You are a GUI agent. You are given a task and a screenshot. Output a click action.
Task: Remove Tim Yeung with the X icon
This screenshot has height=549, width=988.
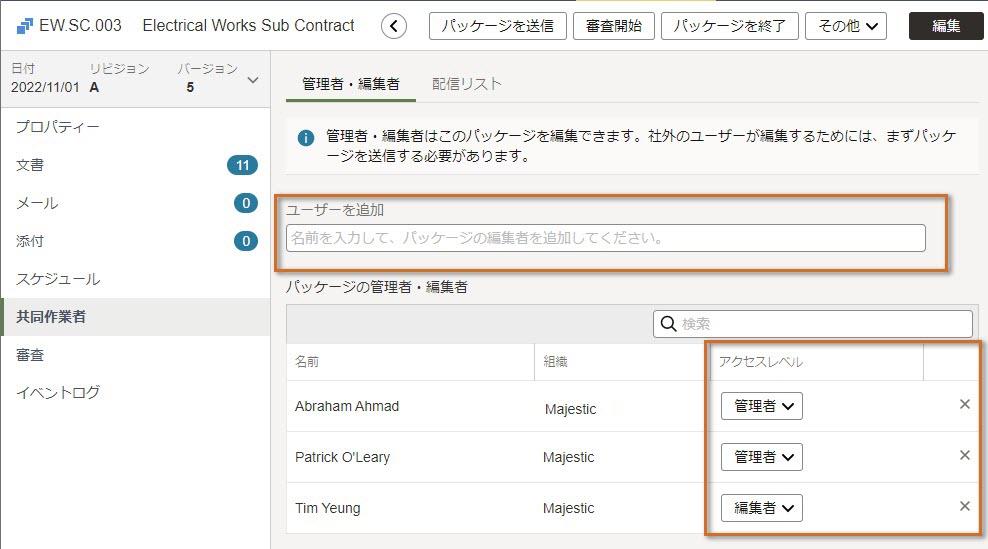pos(965,506)
